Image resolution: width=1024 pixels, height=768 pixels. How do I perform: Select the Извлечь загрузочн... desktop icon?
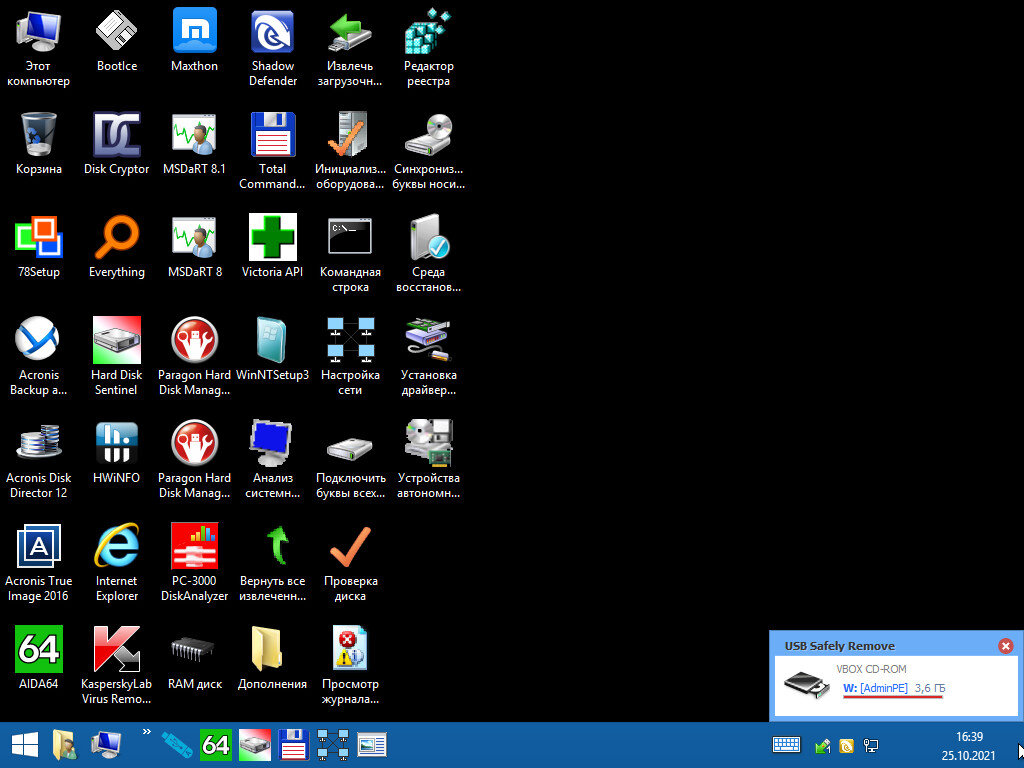(x=350, y=48)
